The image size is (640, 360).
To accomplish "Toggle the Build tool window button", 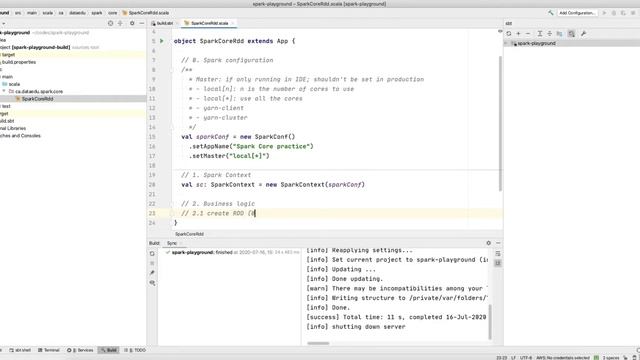I will (109, 350).
